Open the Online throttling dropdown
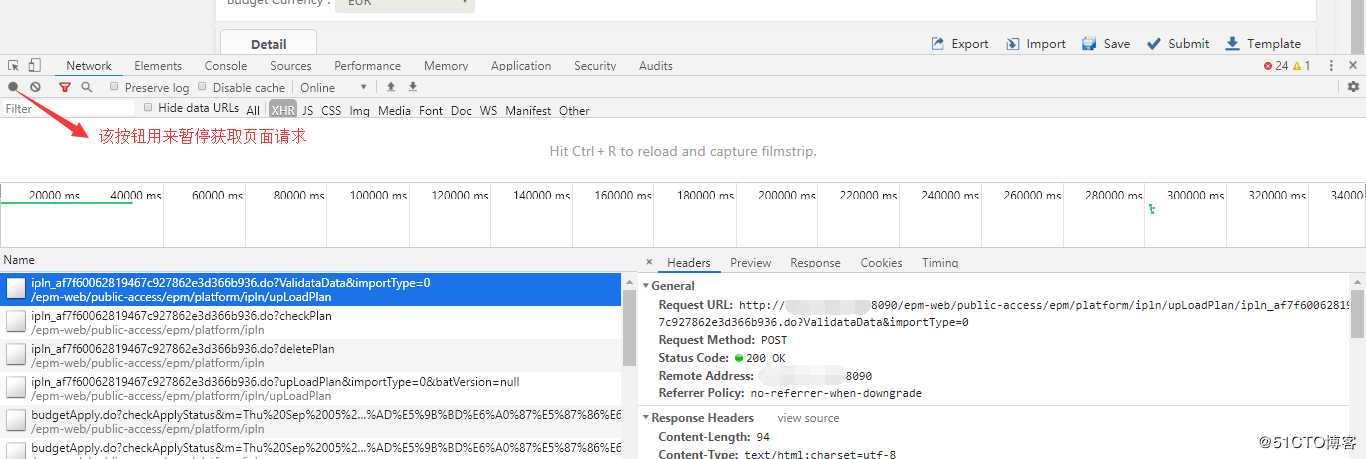 pyautogui.click(x=334, y=88)
